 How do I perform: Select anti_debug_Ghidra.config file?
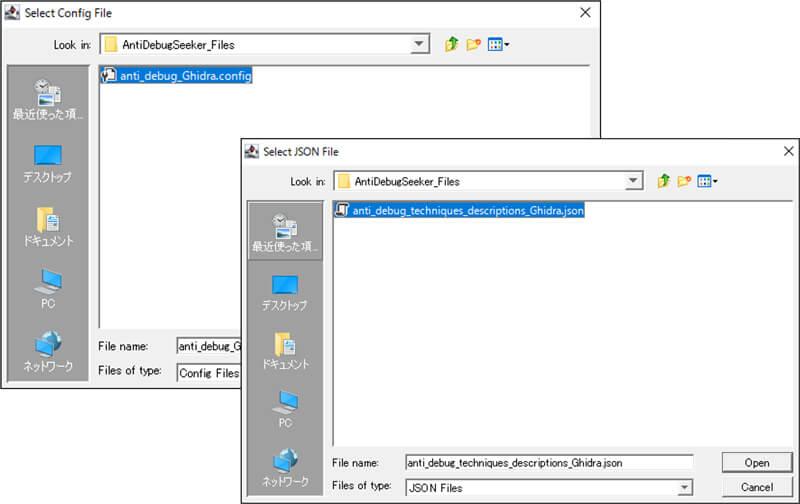tap(176, 75)
